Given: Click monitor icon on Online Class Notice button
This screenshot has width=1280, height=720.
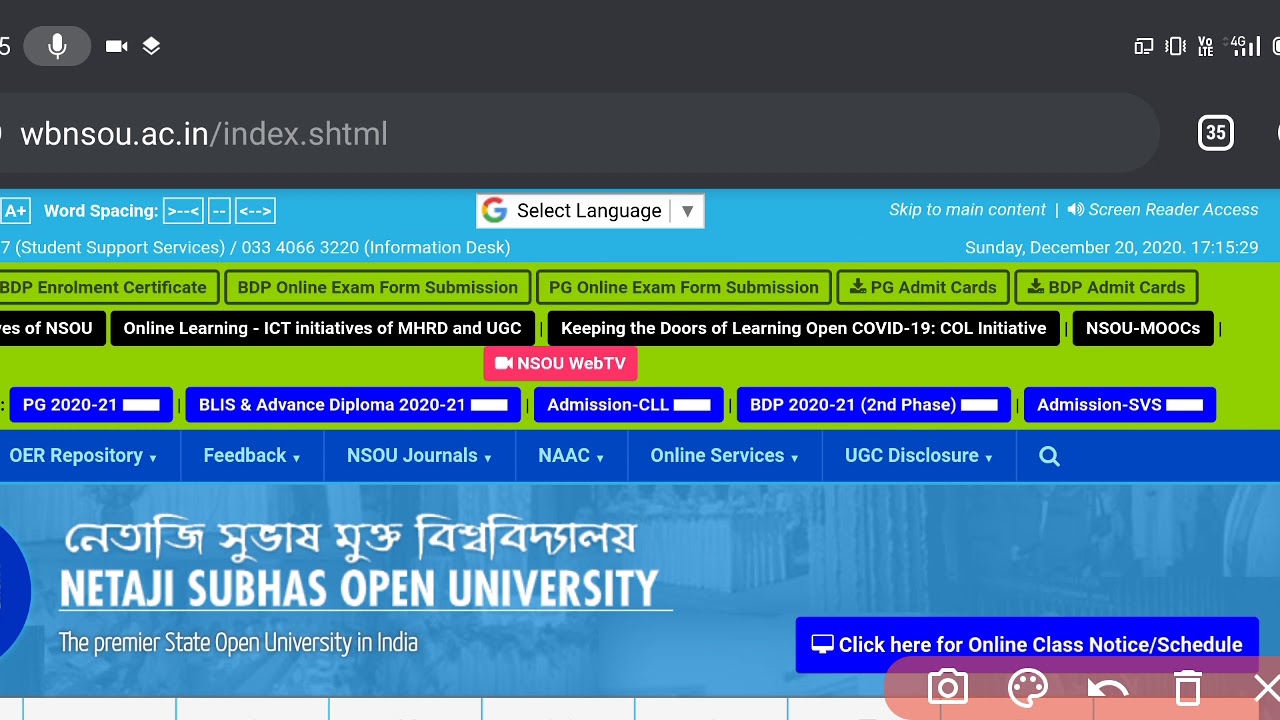Looking at the screenshot, I should (x=822, y=644).
